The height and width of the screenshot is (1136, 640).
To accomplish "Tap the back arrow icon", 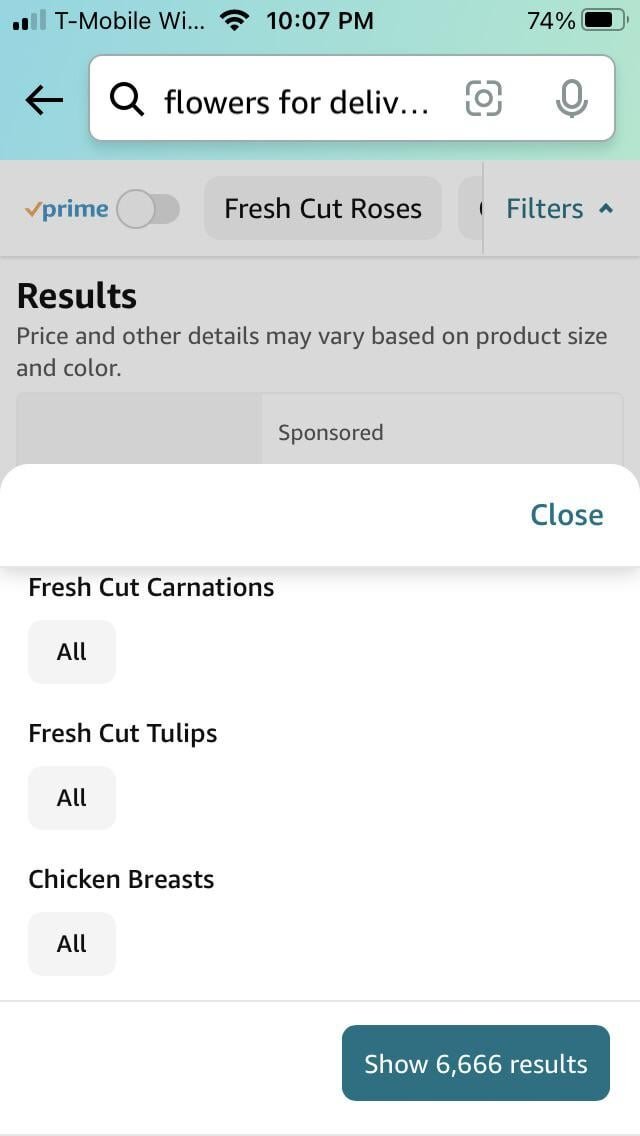I will 44,99.
